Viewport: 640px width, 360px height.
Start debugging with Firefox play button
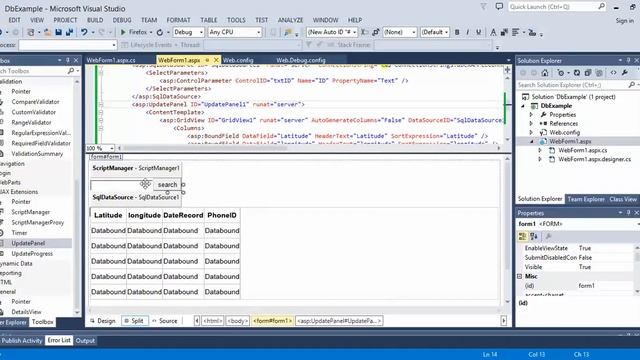(123, 32)
